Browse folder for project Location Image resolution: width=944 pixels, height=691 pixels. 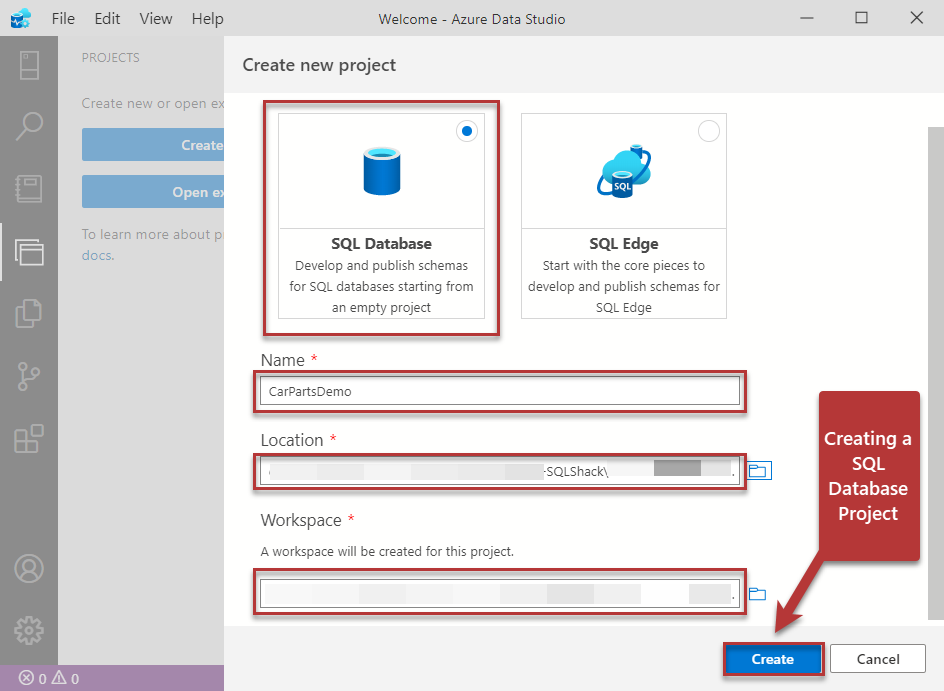[x=757, y=471]
